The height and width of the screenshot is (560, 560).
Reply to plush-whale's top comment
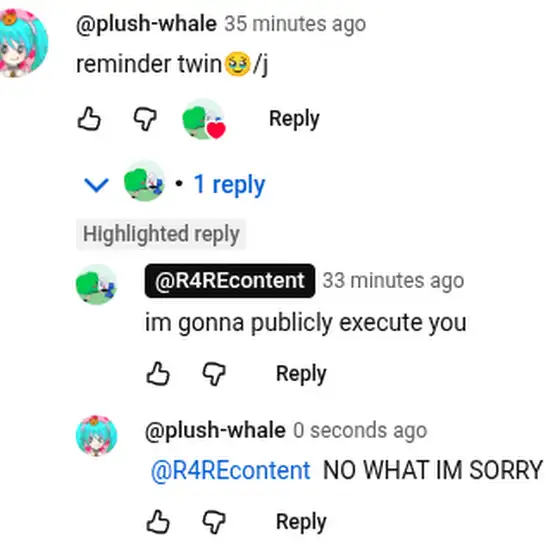294,119
